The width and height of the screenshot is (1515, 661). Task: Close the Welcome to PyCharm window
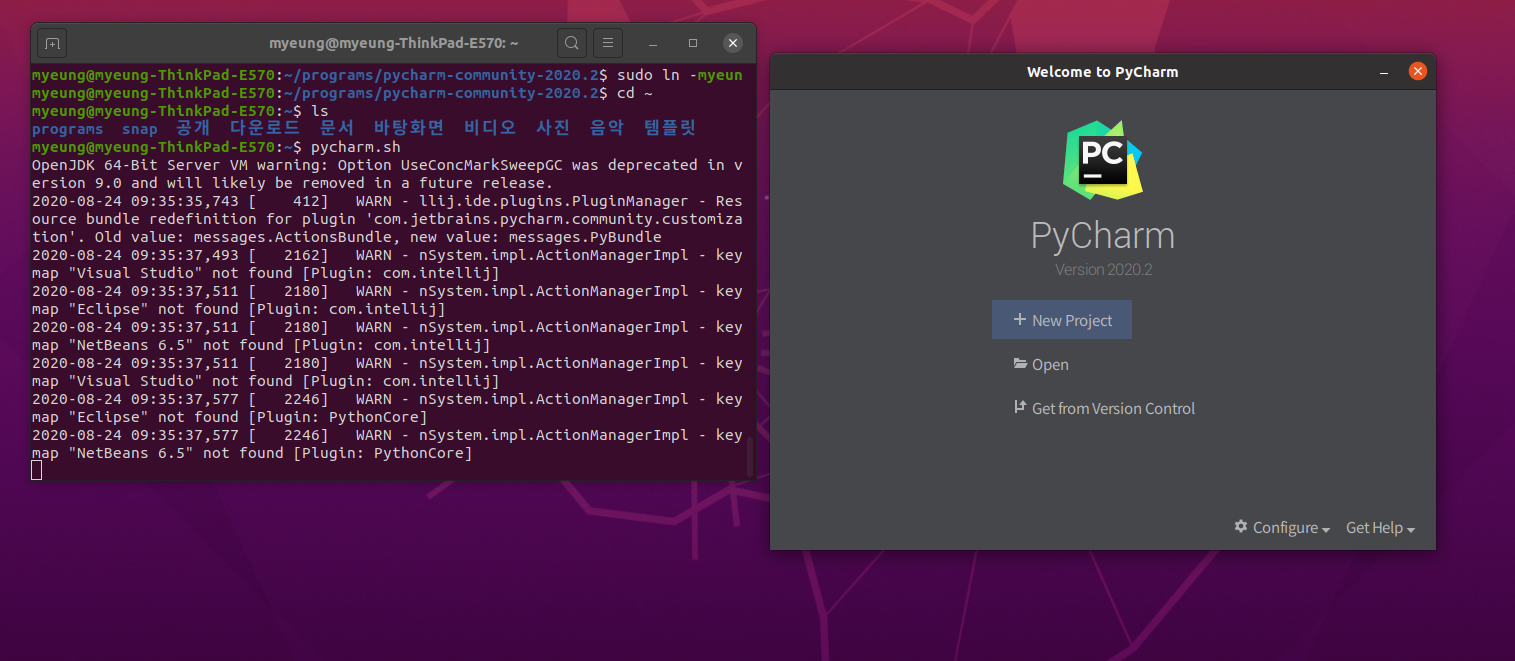tap(1417, 72)
